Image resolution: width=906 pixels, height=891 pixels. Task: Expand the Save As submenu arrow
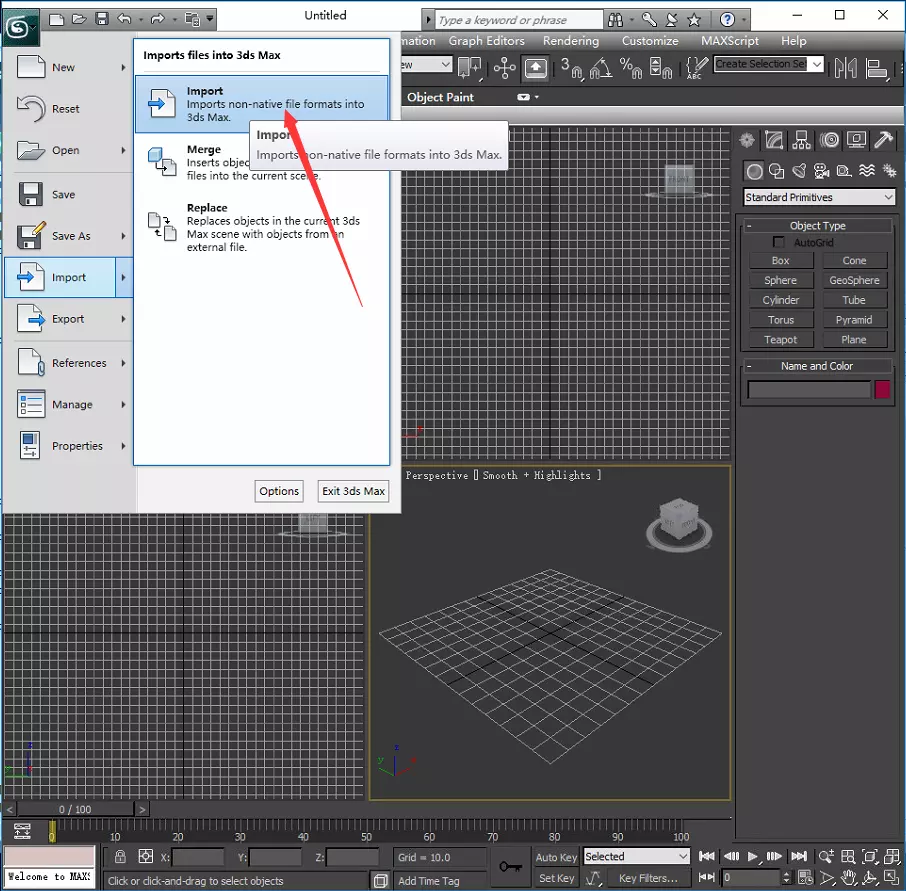[x=124, y=236]
